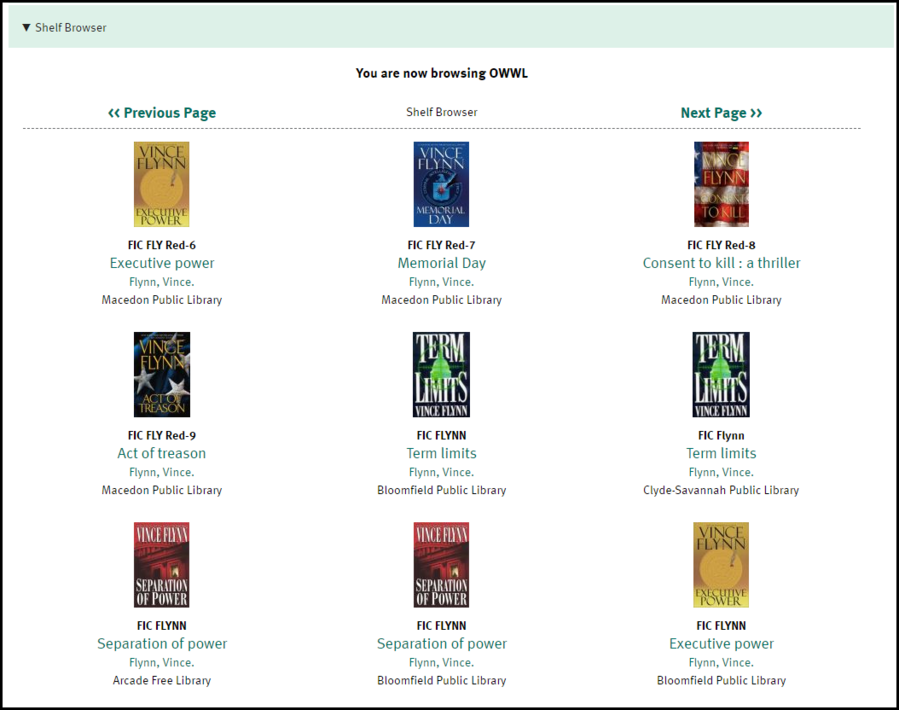Screen dimensions: 899x710
Task: Click author Flynn, Vince under Act of treason
Action: 162,473
